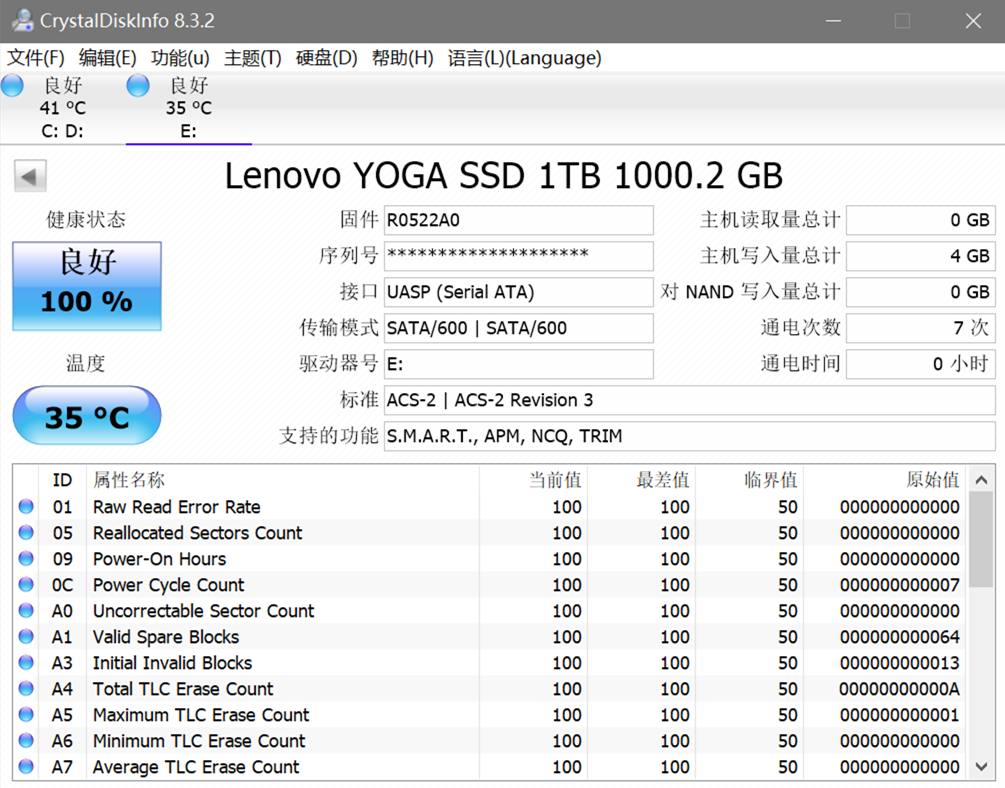Click the power on count 7 次 field
The image size is (1005, 788).
click(920, 328)
